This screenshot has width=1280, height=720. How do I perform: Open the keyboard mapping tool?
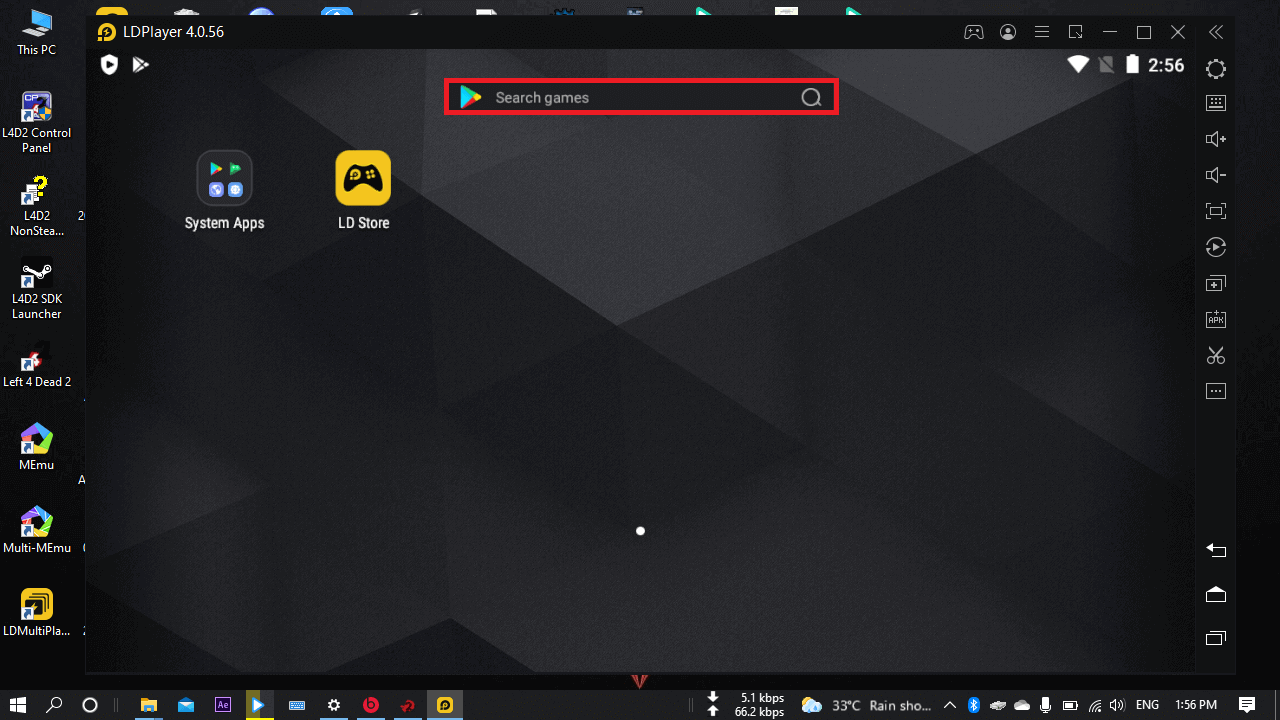(x=1216, y=103)
